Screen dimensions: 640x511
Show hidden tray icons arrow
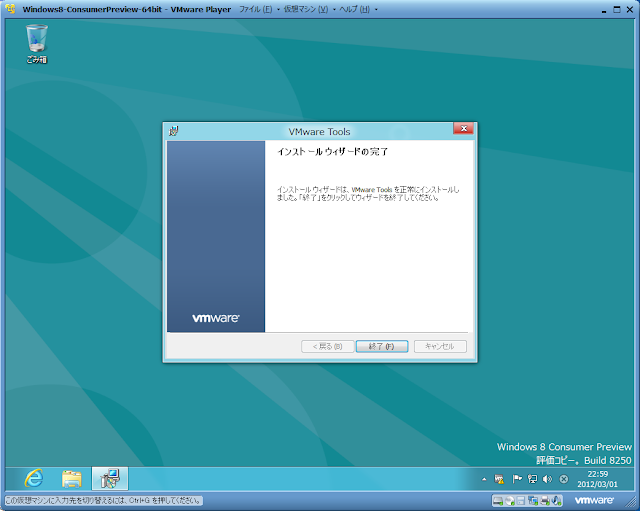(x=484, y=479)
